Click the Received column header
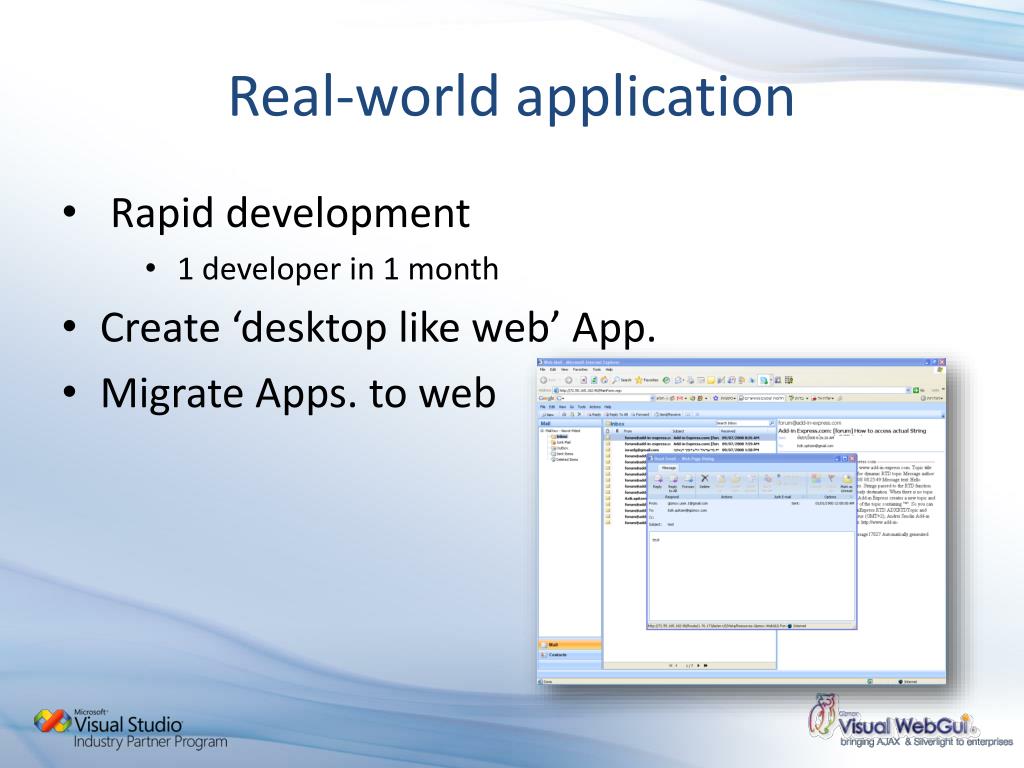The image size is (1024, 768). tap(728, 431)
